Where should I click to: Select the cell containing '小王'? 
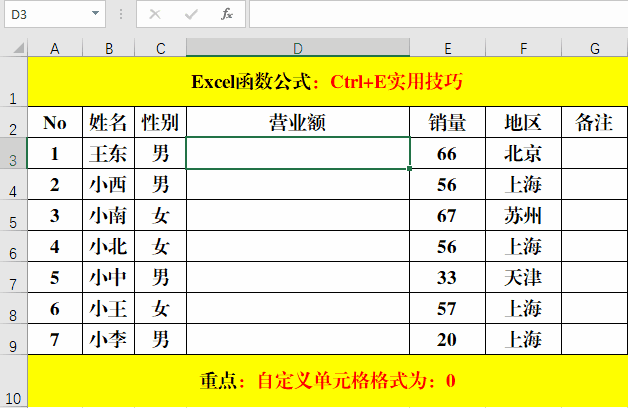pyautogui.click(x=109, y=308)
